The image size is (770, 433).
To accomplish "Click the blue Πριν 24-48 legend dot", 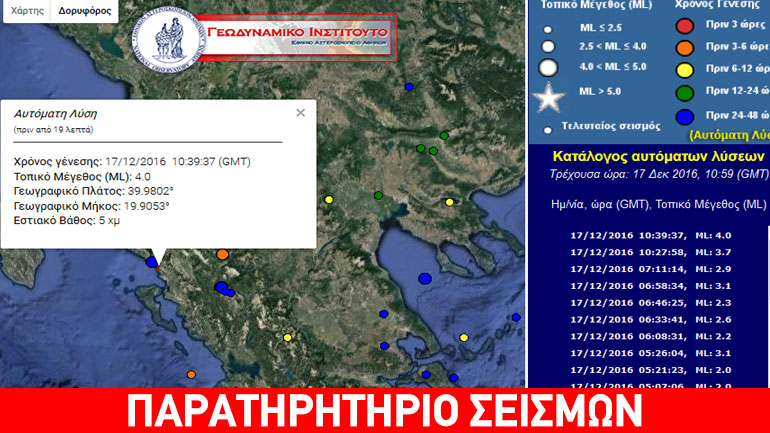I will (685, 117).
